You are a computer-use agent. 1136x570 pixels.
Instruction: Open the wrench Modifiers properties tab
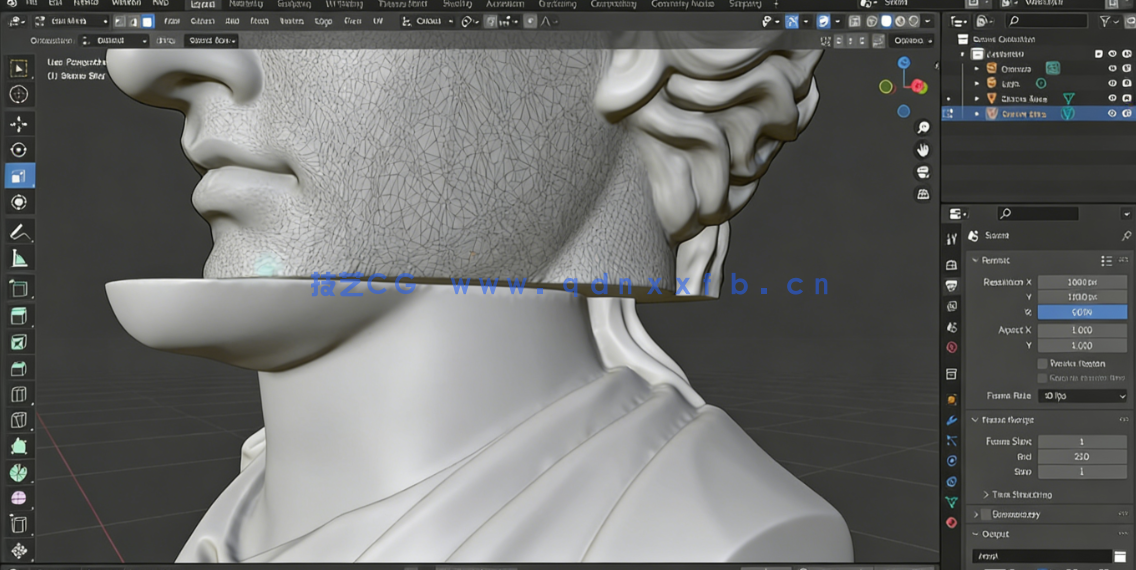coord(952,420)
